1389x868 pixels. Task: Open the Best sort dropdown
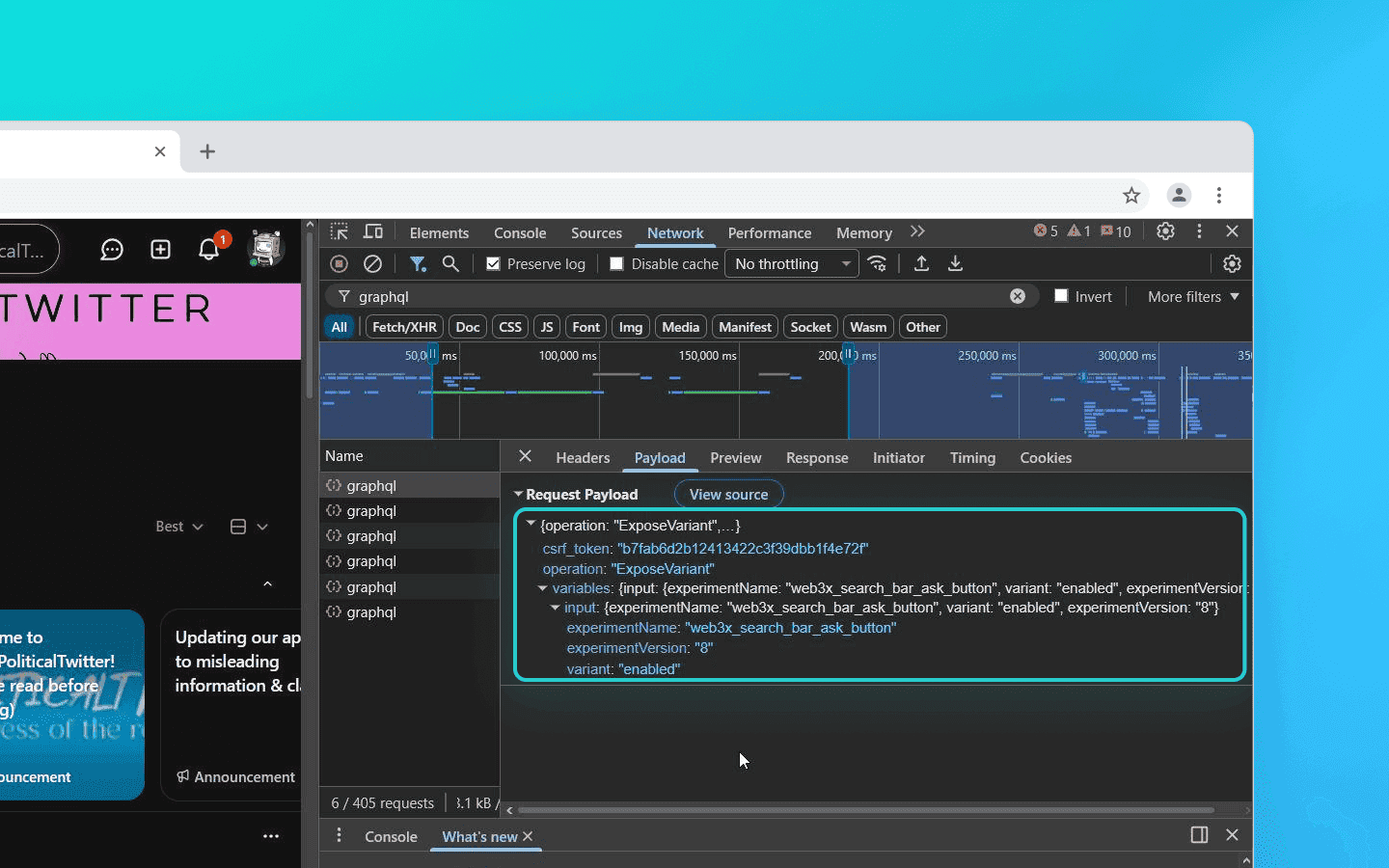point(179,527)
